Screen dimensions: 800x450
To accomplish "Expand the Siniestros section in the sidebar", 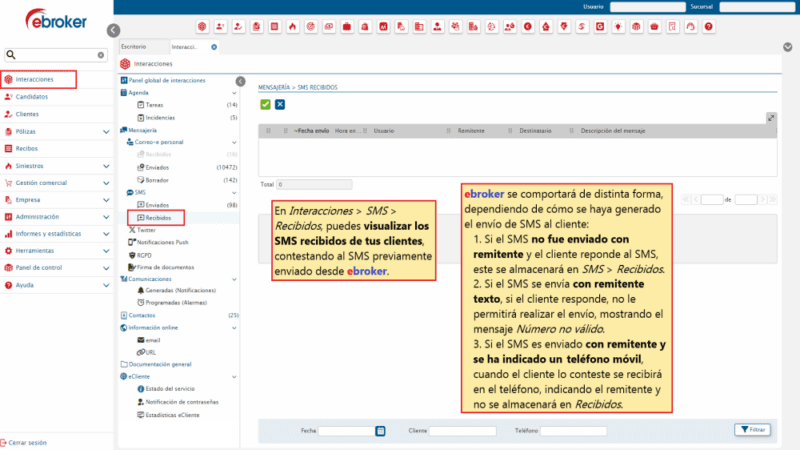I will [106, 165].
